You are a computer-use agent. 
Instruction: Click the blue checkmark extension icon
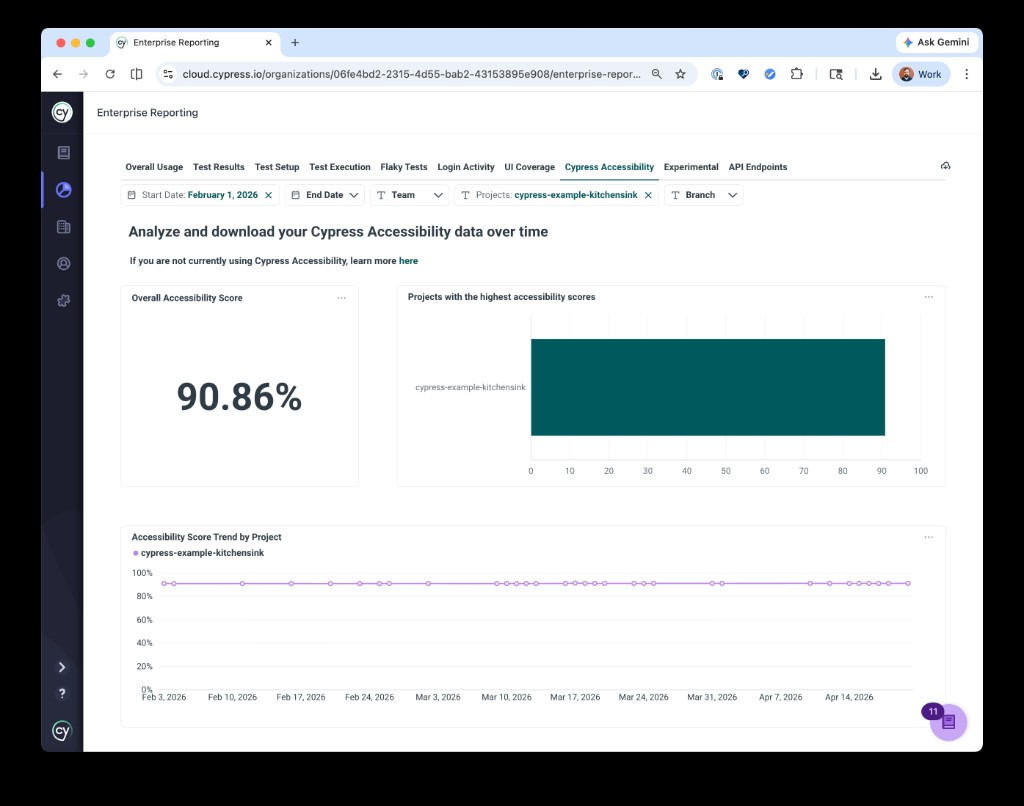pyautogui.click(x=770, y=74)
